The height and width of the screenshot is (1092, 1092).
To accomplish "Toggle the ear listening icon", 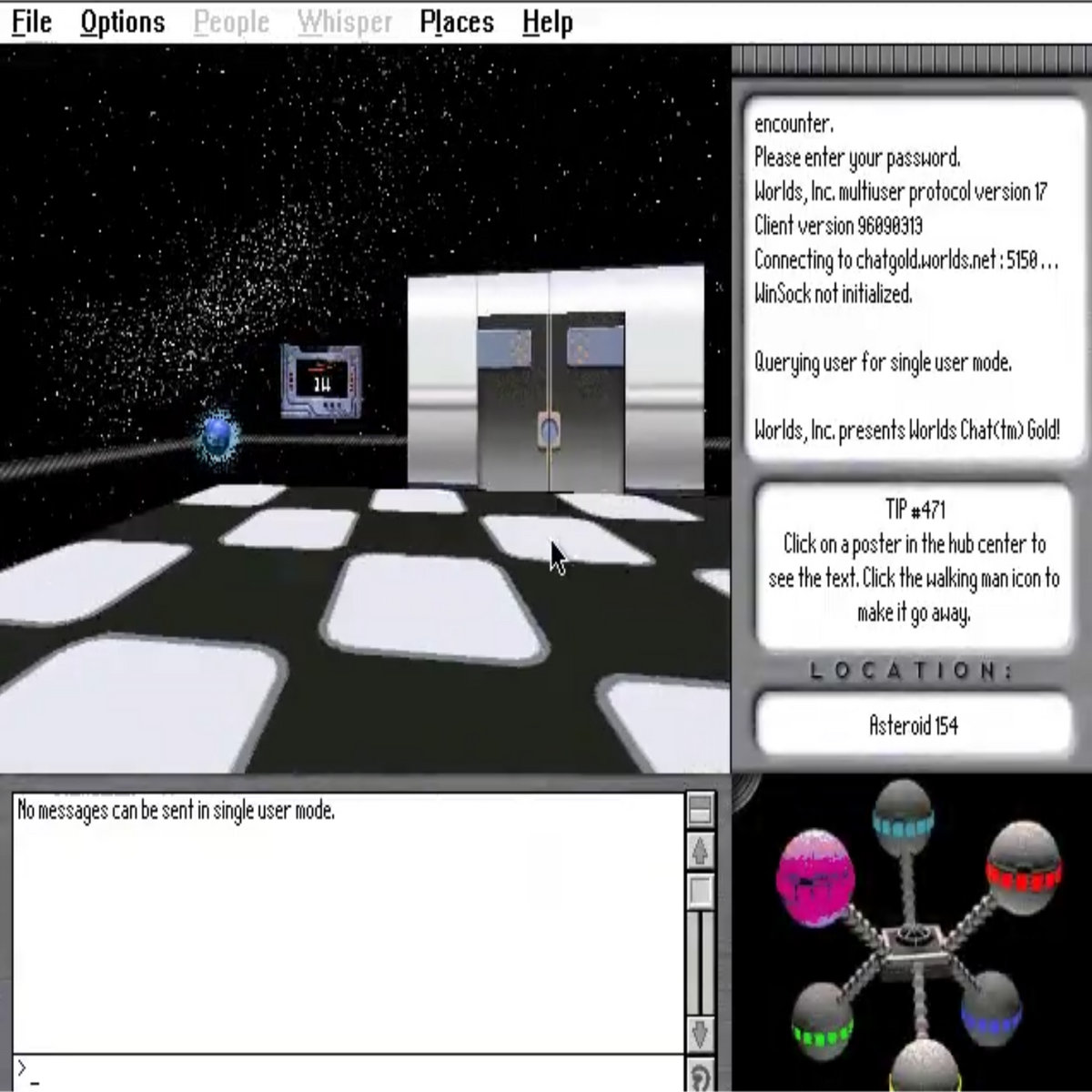I will pyautogui.click(x=699, y=1077).
